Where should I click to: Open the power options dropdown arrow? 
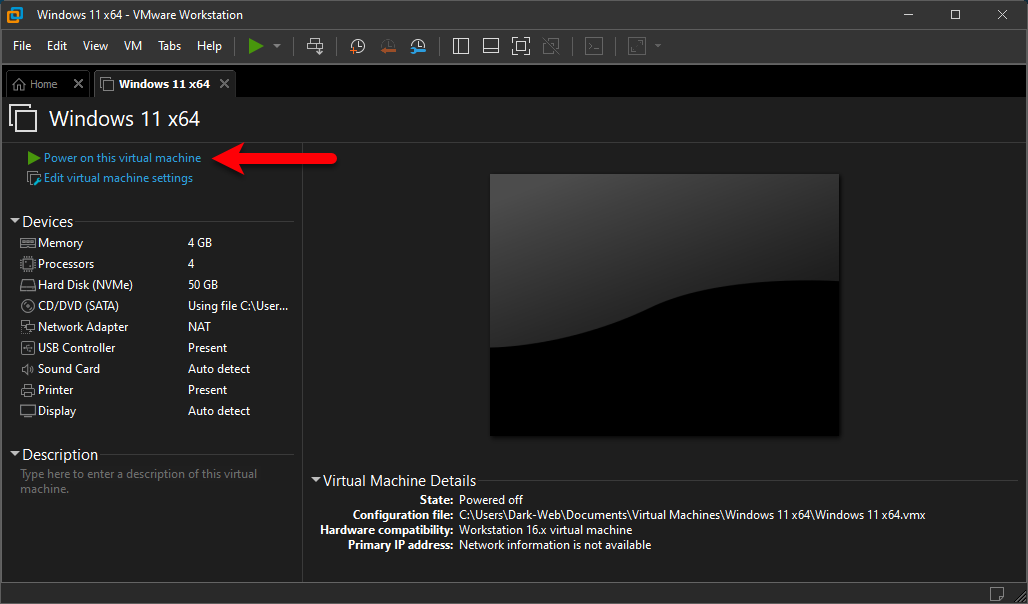point(277,46)
